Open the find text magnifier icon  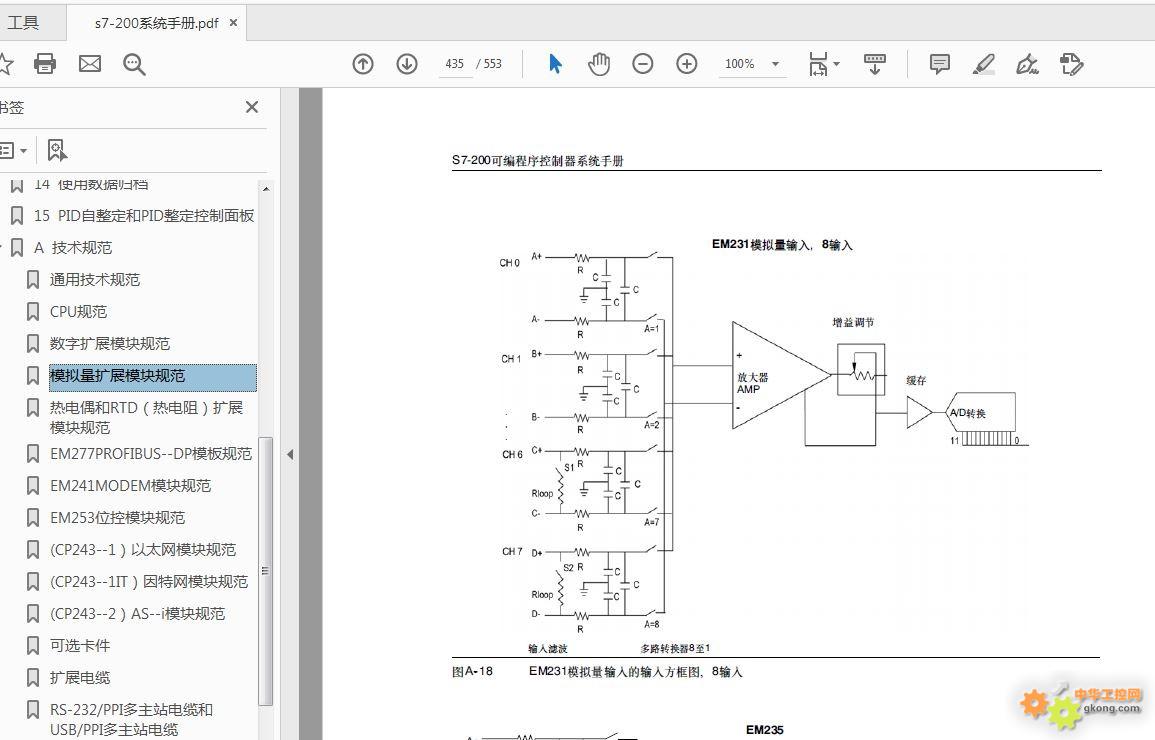[x=134, y=64]
